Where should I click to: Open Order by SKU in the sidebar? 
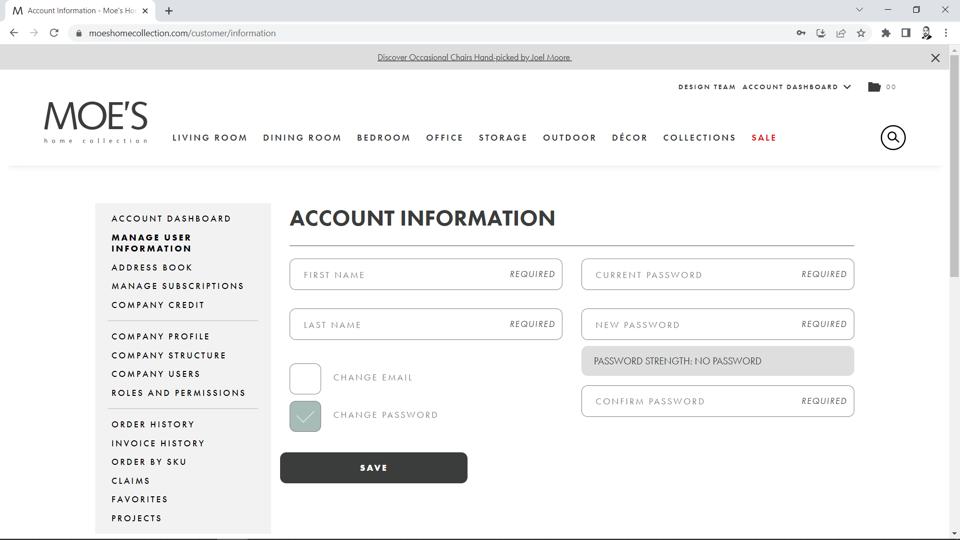click(149, 462)
